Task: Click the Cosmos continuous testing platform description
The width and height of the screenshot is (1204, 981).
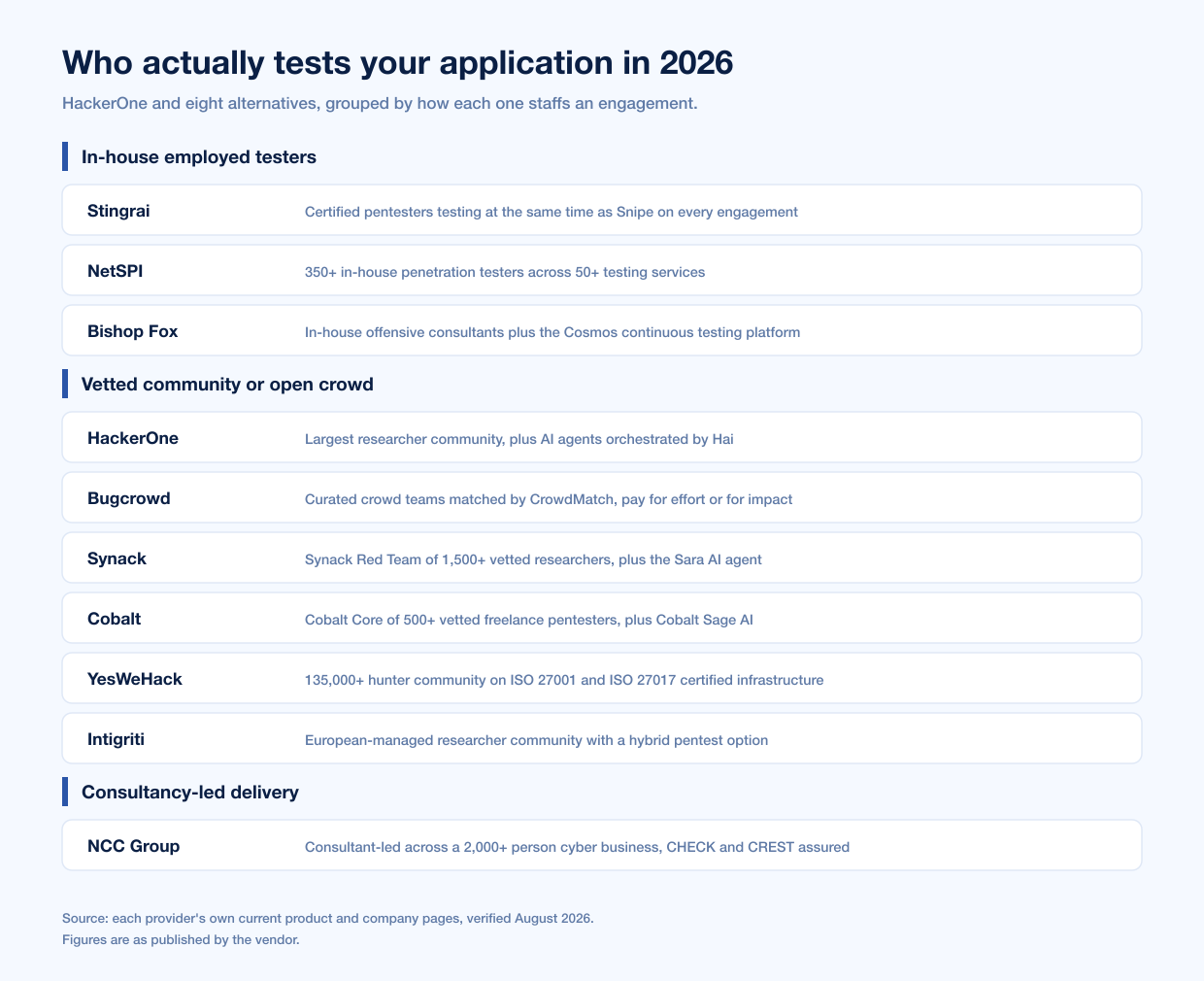Action: 552,332
